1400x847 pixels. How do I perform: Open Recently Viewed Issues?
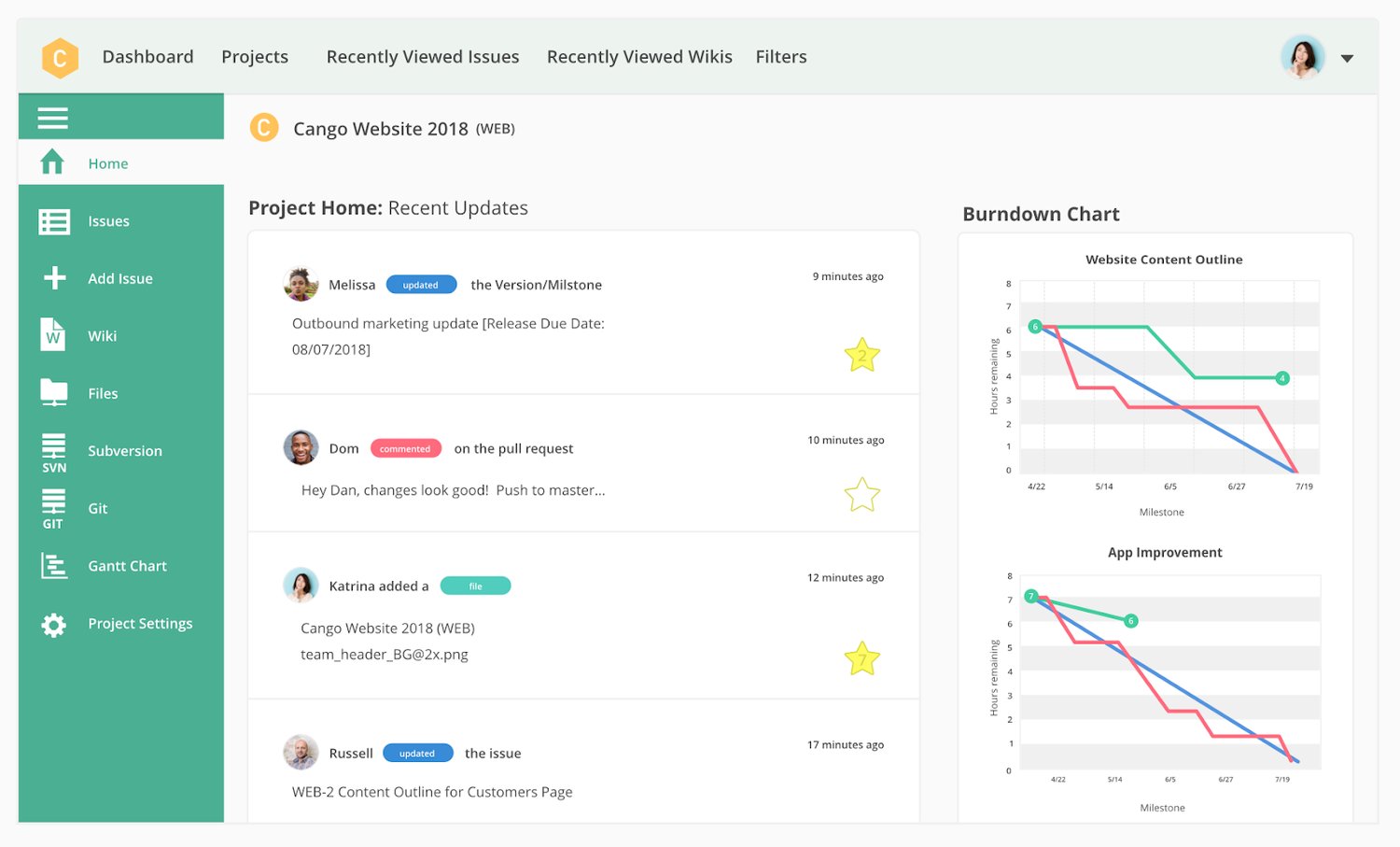click(422, 57)
